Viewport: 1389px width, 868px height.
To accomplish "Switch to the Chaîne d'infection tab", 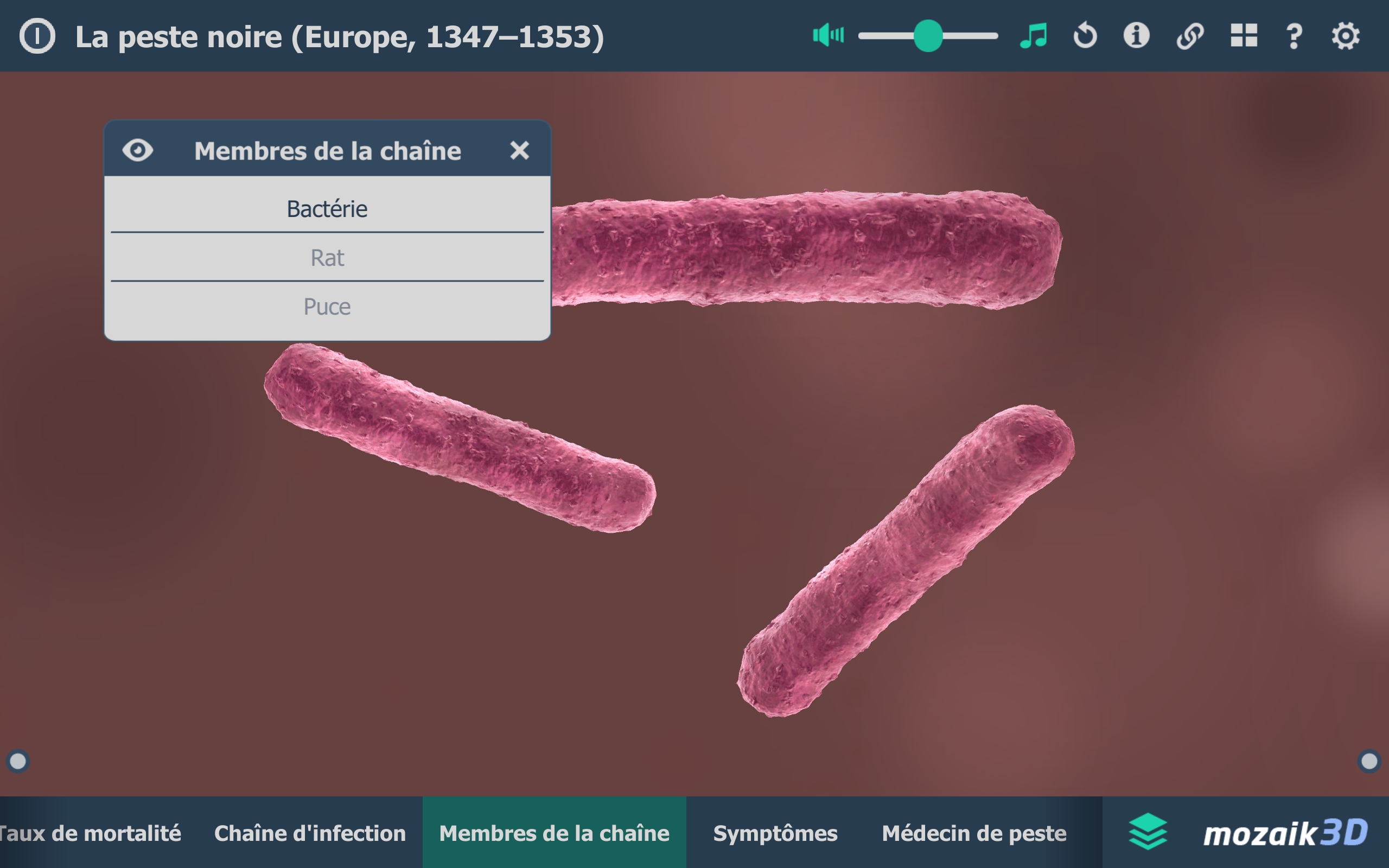I will tap(309, 833).
